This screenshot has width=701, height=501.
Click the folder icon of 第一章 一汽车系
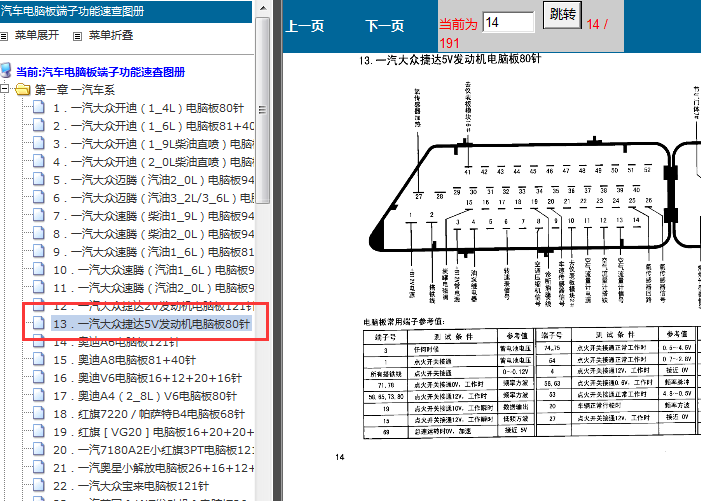pyautogui.click(x=22, y=89)
